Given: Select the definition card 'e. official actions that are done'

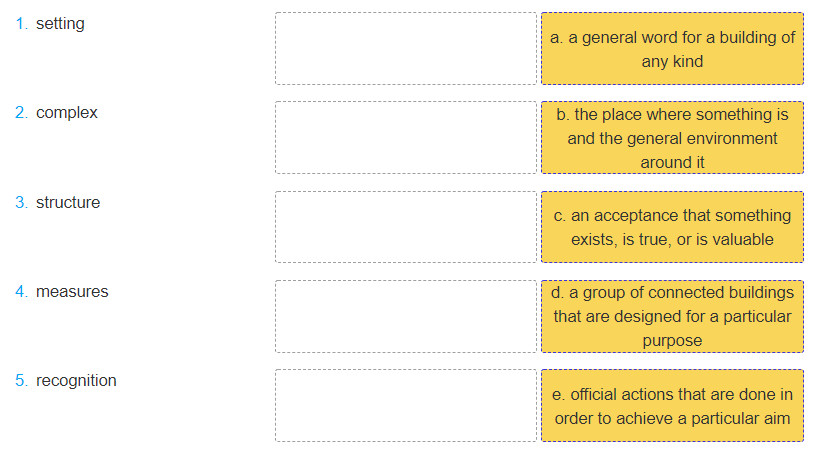Looking at the screenshot, I should coord(672,406).
